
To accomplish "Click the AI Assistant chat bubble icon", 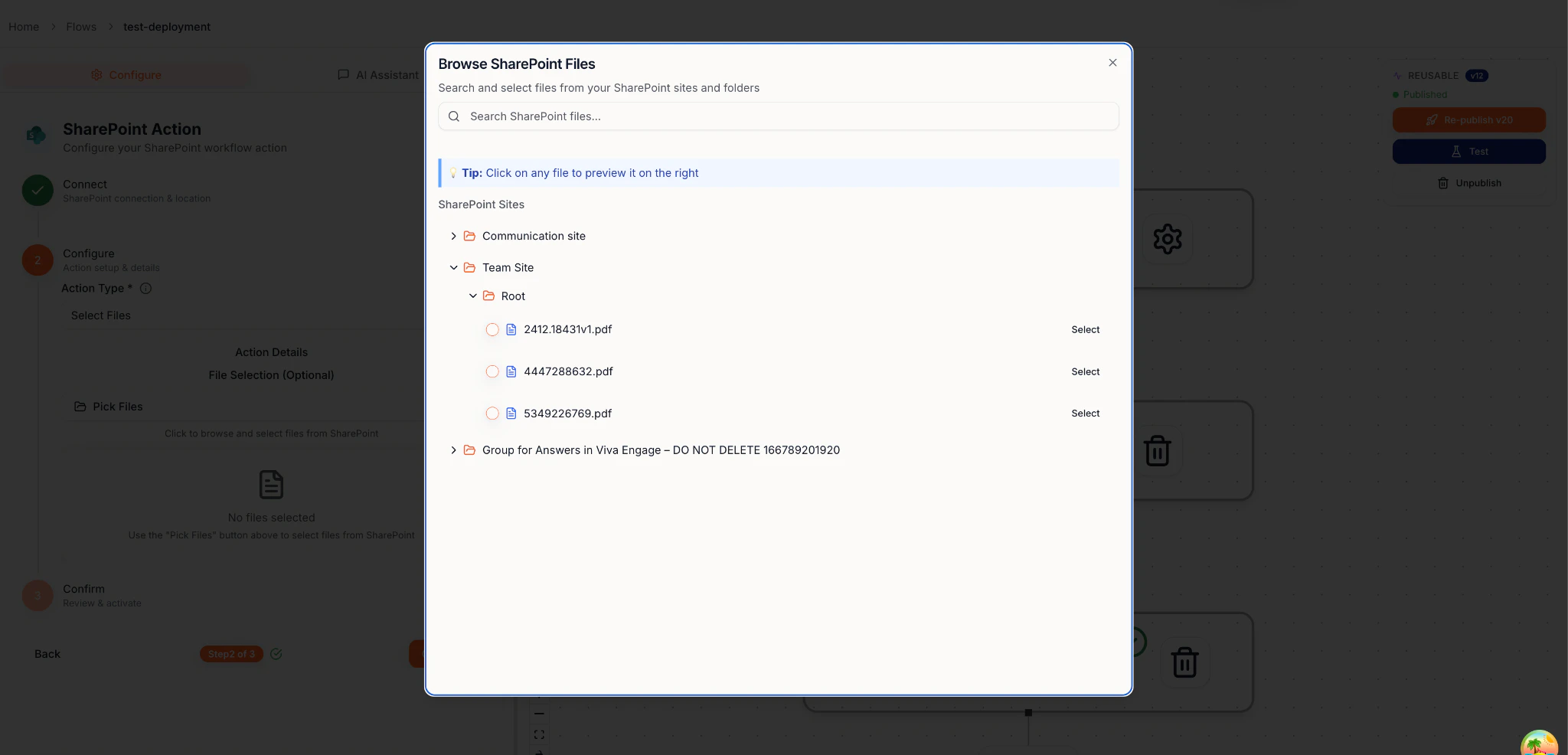I will [x=343, y=75].
